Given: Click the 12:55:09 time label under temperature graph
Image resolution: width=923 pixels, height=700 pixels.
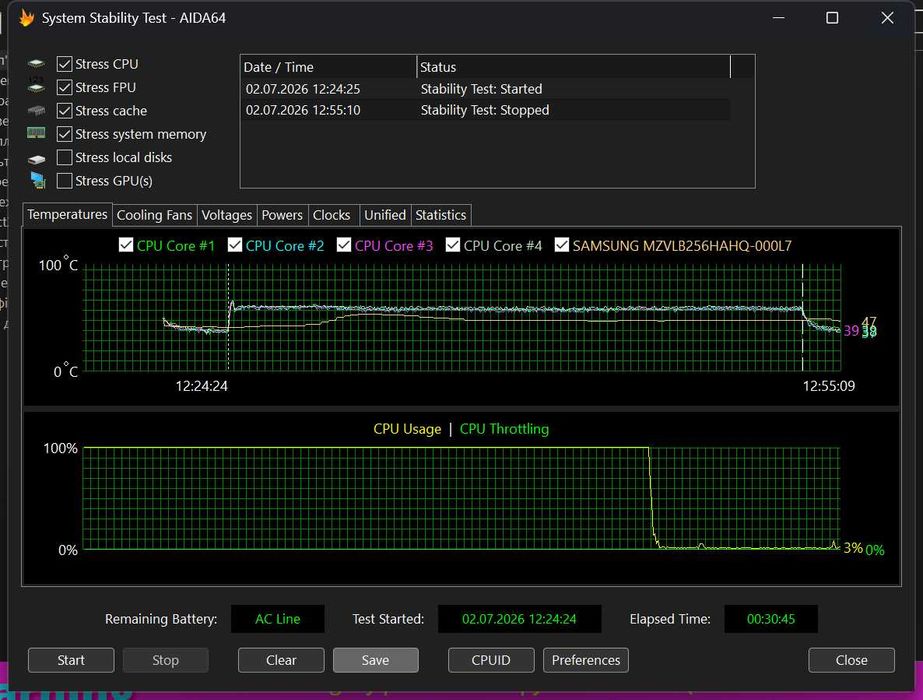Looking at the screenshot, I should point(829,386).
